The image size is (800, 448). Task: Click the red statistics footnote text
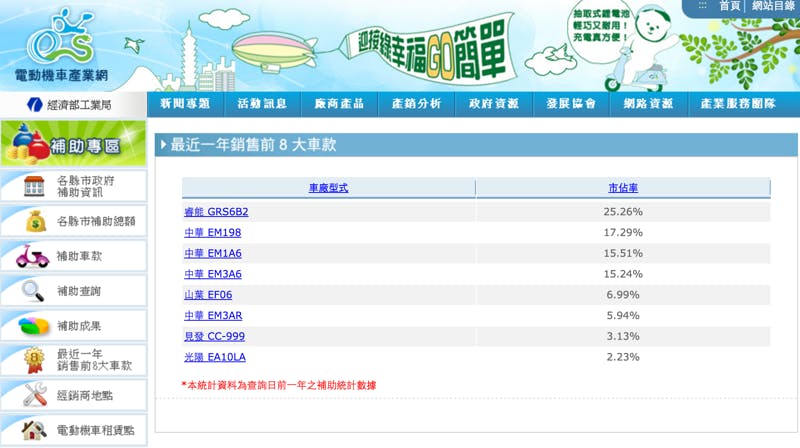tap(279, 385)
